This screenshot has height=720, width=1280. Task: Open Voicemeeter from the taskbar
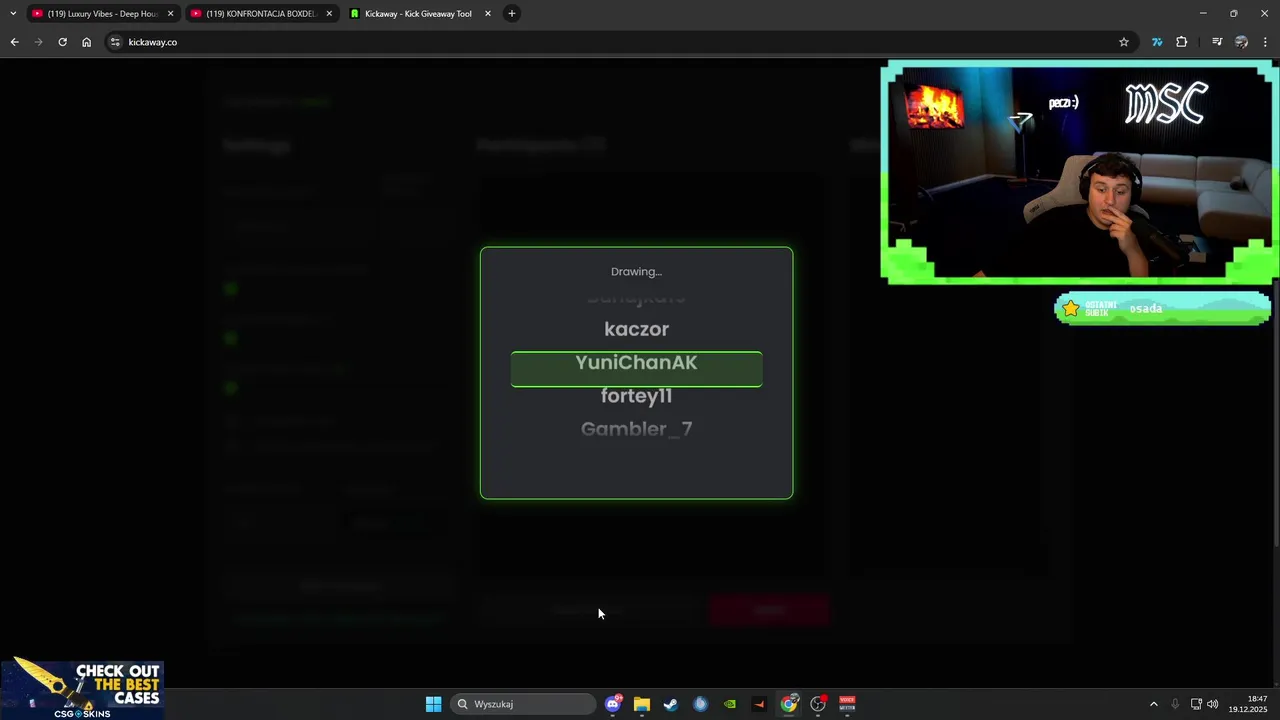point(847,704)
